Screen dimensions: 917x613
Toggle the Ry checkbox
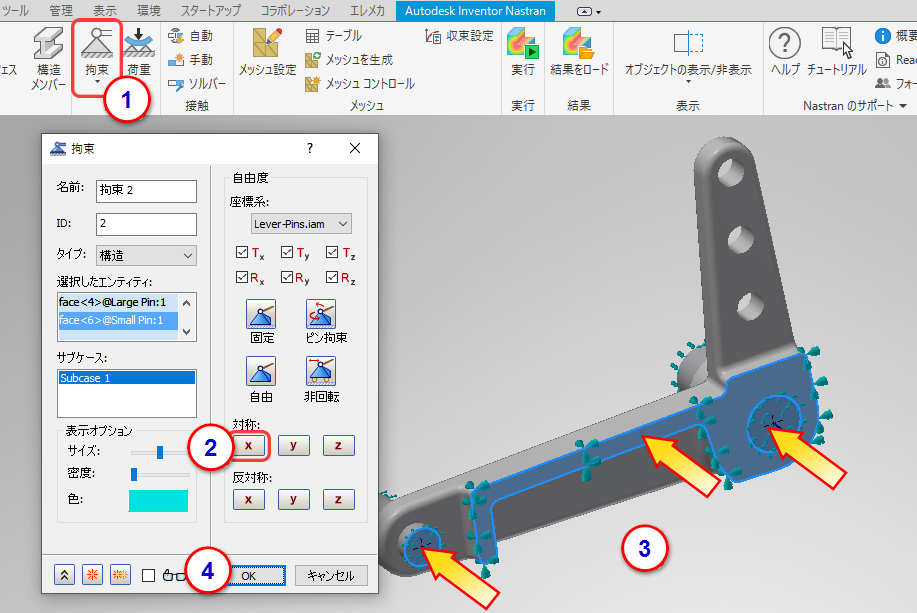coord(287,277)
